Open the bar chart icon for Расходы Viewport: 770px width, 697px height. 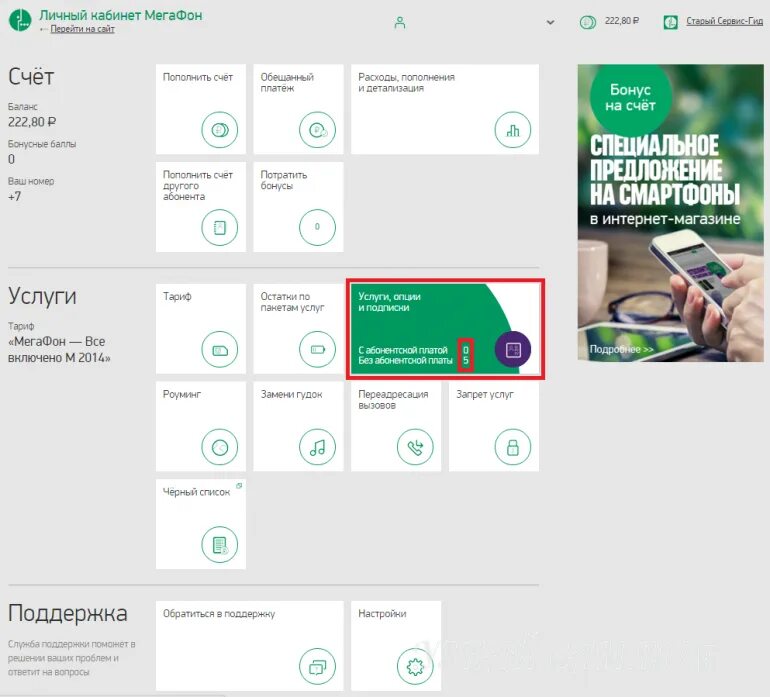tap(513, 130)
